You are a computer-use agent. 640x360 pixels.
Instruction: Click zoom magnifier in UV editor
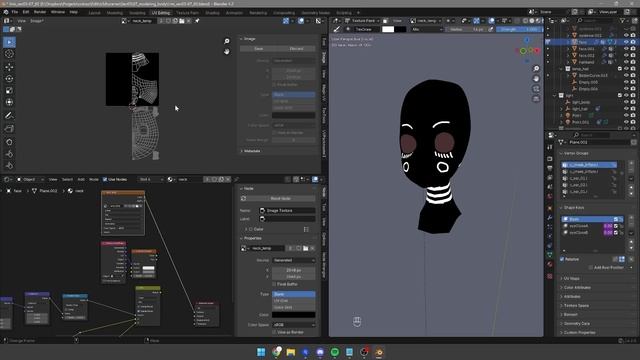coord(227,41)
